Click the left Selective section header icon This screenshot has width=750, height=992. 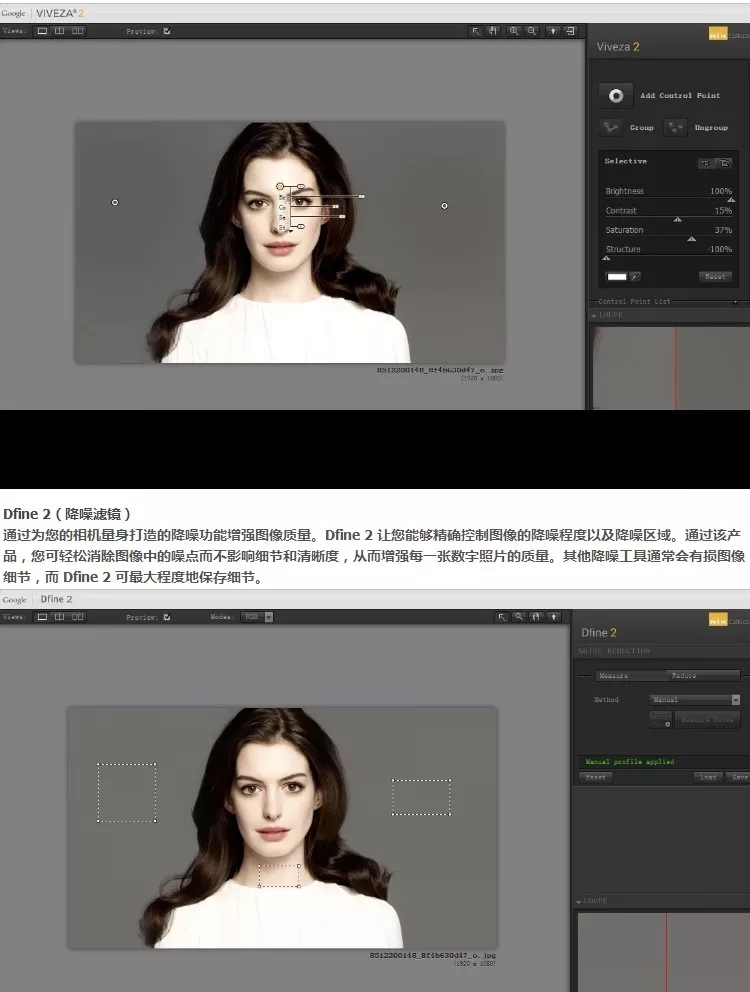click(705, 163)
